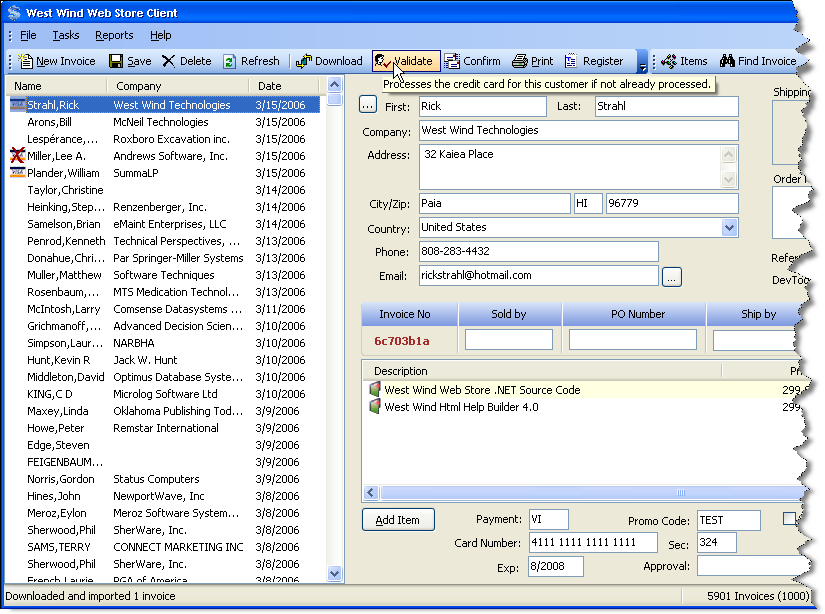The height and width of the screenshot is (614, 825).
Task: Click into the First name field
Action: click(x=483, y=106)
